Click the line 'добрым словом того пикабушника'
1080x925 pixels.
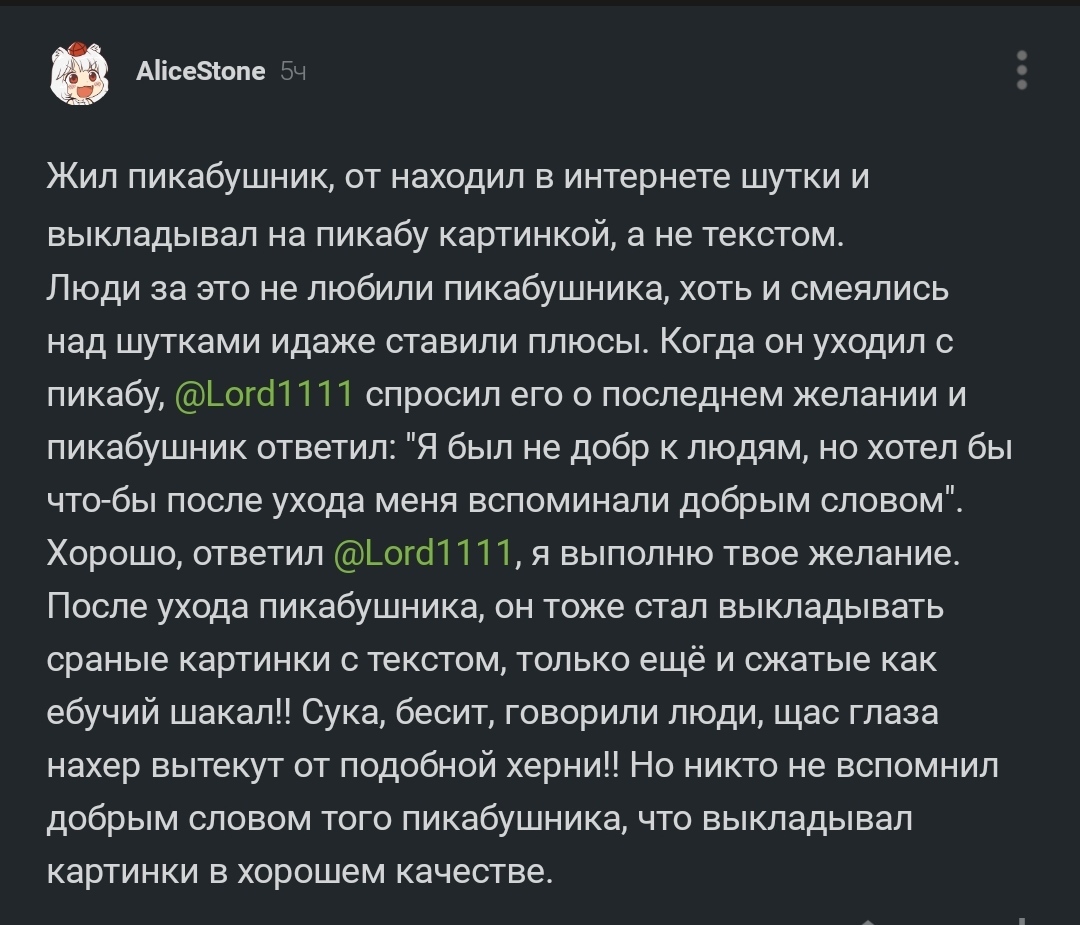pos(479,818)
